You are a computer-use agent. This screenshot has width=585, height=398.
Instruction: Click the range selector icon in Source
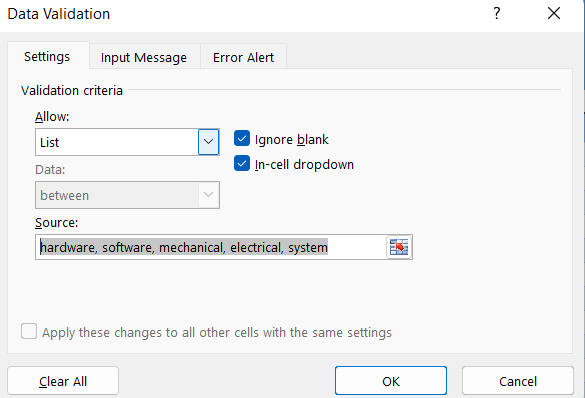(x=399, y=247)
